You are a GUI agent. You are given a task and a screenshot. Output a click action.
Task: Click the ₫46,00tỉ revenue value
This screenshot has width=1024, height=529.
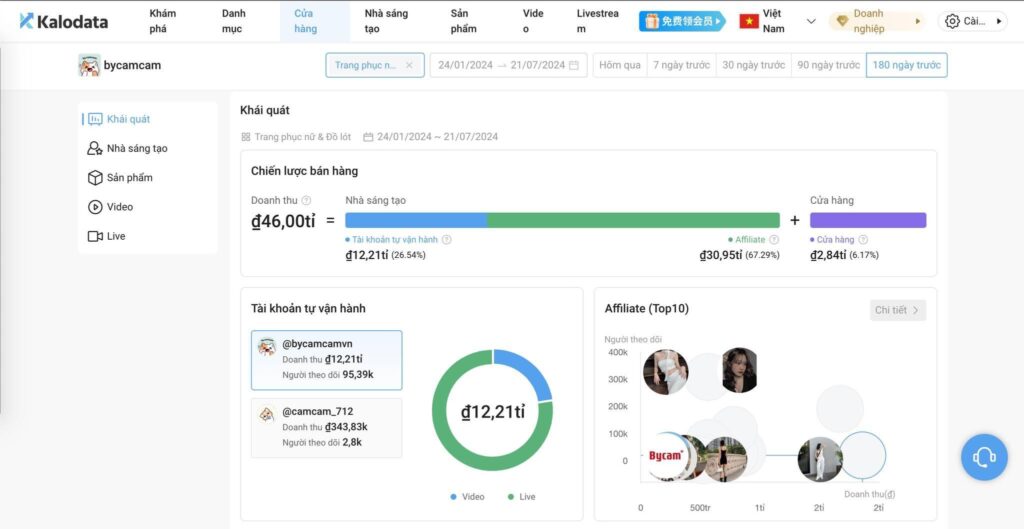[x=283, y=221]
